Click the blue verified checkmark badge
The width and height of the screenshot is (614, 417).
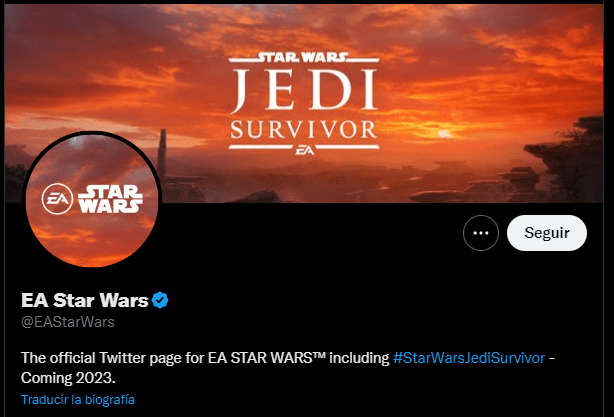coord(160,300)
